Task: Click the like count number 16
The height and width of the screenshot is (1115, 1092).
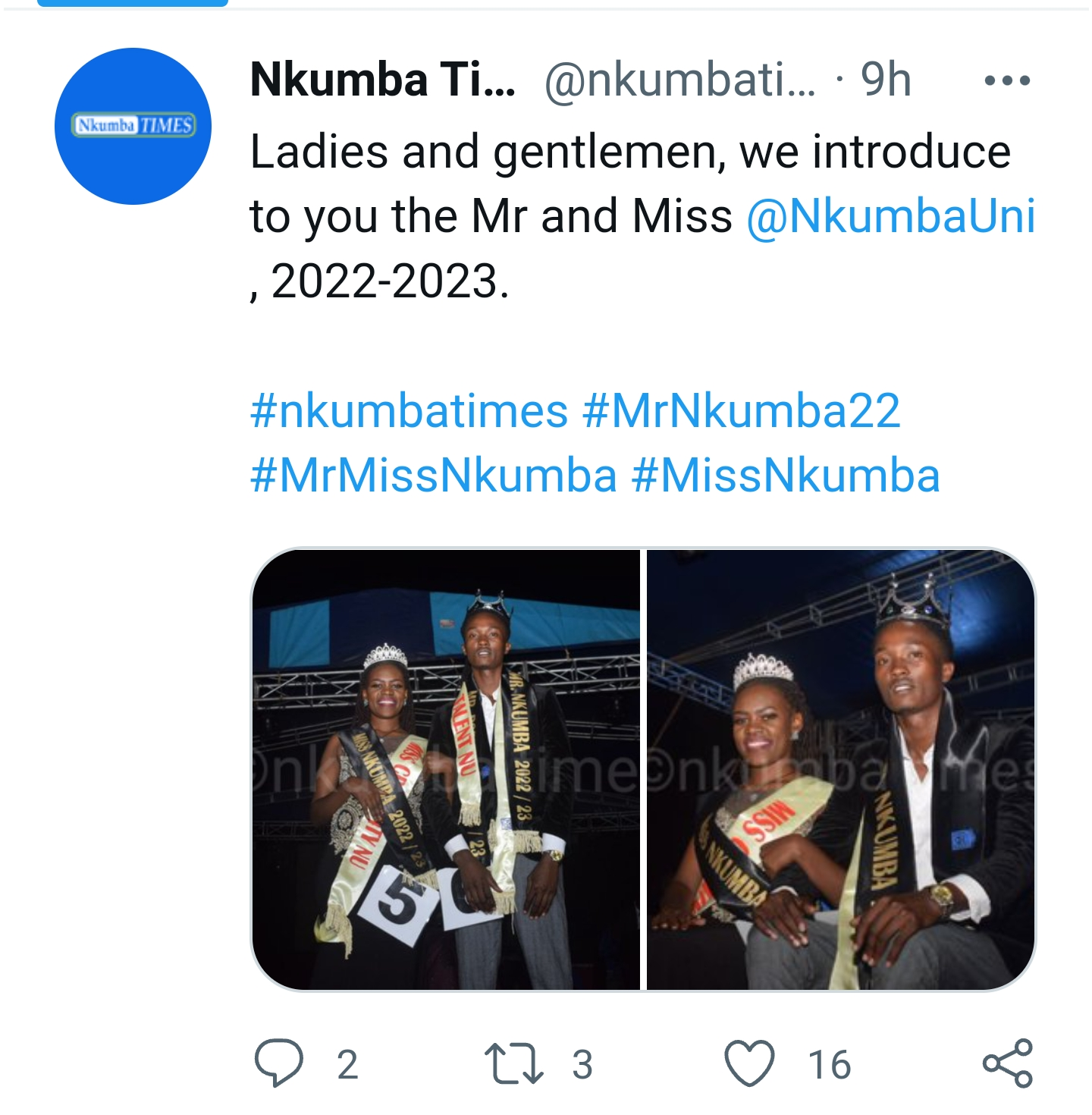Action: (x=830, y=1065)
